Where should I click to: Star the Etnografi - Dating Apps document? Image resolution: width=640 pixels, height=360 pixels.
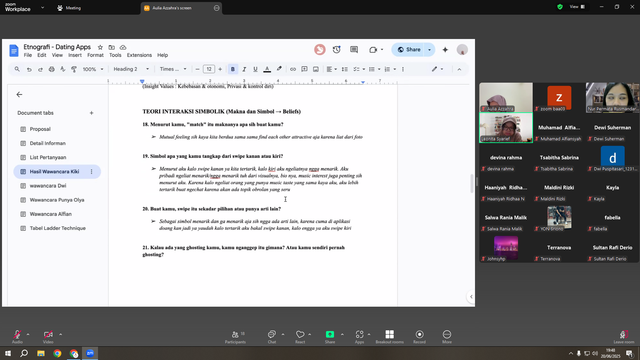click(100, 47)
